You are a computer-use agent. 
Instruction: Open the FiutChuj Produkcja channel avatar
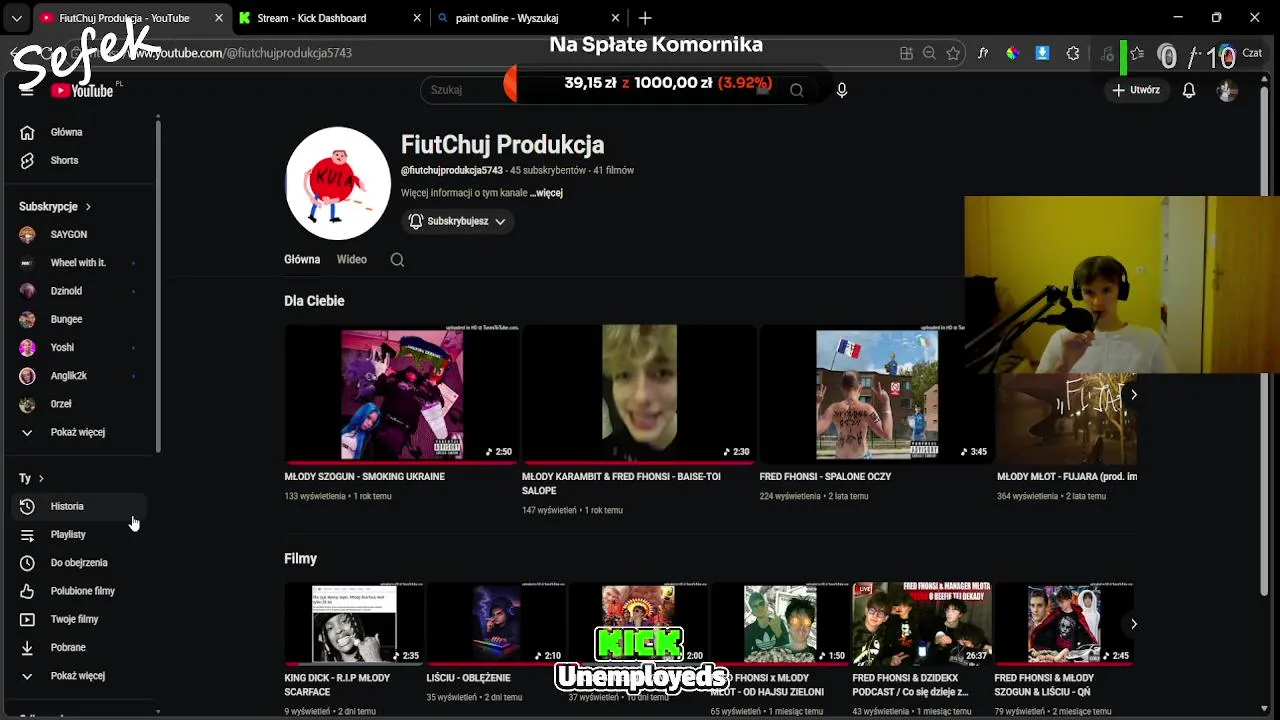pos(338,183)
